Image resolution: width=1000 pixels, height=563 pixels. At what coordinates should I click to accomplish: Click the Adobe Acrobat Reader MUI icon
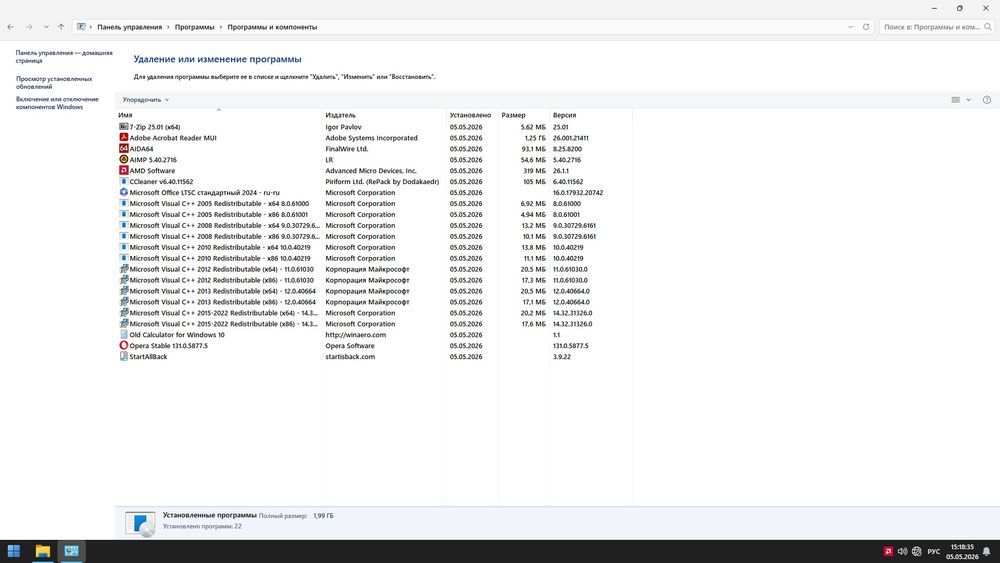pyautogui.click(x=124, y=138)
